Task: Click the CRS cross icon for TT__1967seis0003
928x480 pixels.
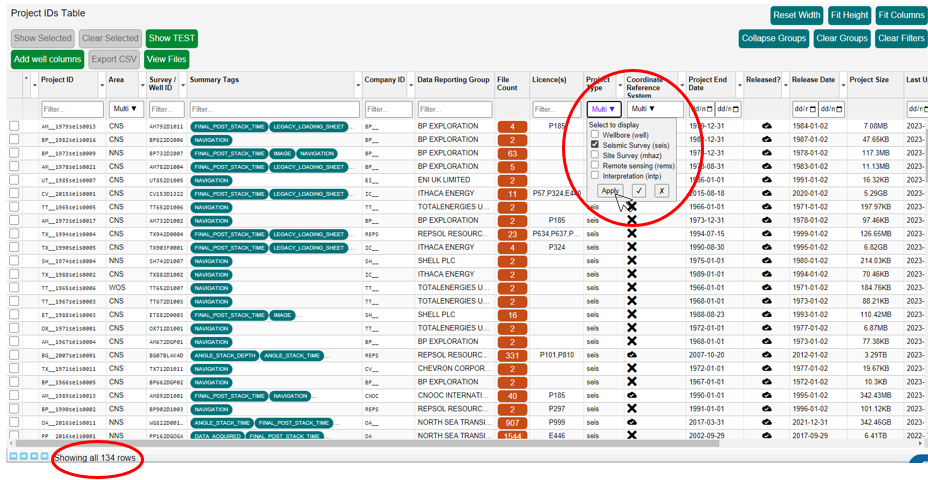Action: tap(631, 301)
